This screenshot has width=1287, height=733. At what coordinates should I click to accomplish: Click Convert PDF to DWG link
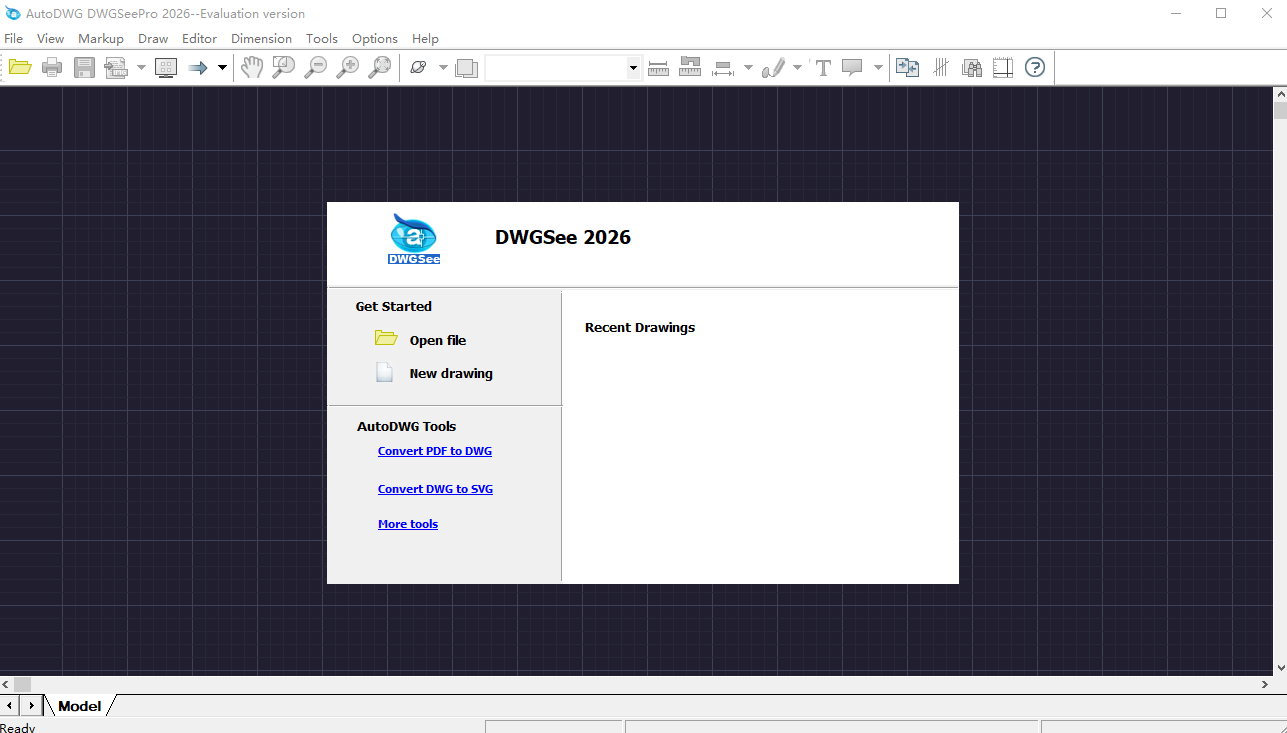point(434,451)
